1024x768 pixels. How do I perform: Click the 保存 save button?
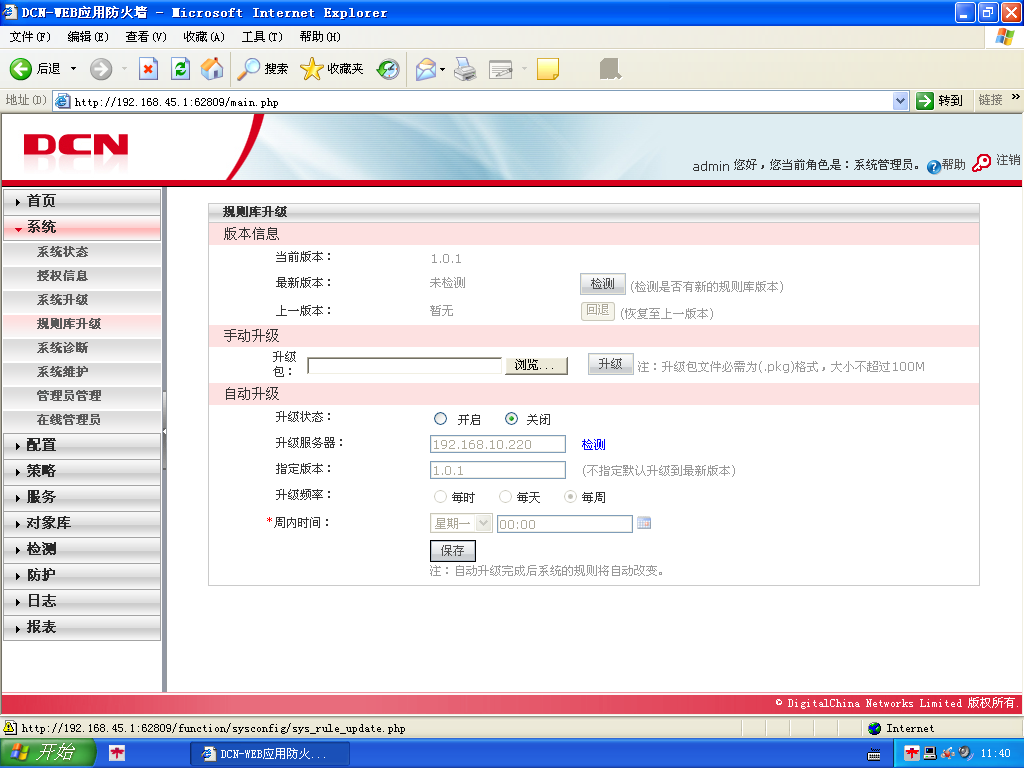click(x=453, y=551)
